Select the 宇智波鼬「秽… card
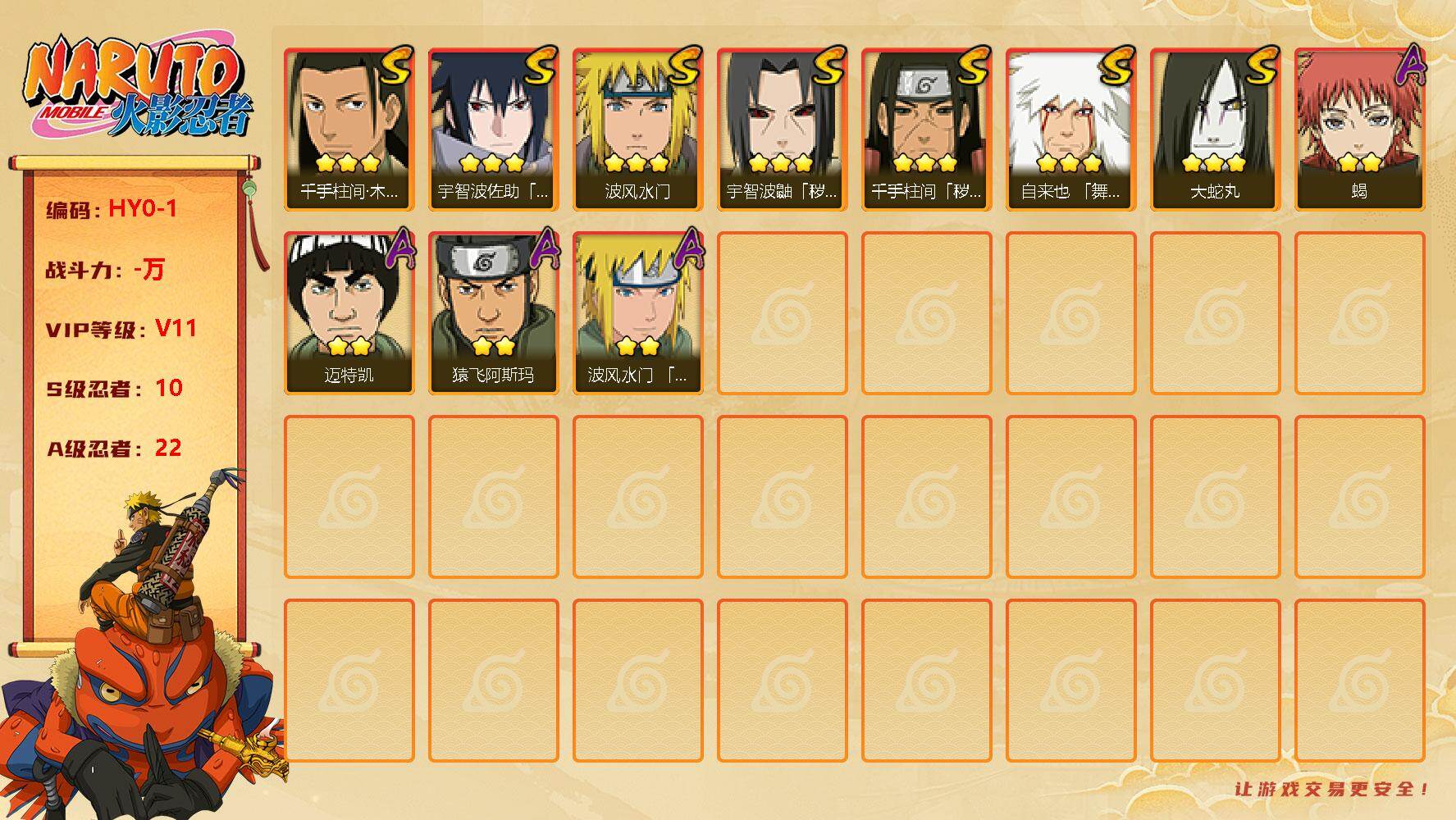Viewport: 1456px width, 820px height. (x=783, y=130)
